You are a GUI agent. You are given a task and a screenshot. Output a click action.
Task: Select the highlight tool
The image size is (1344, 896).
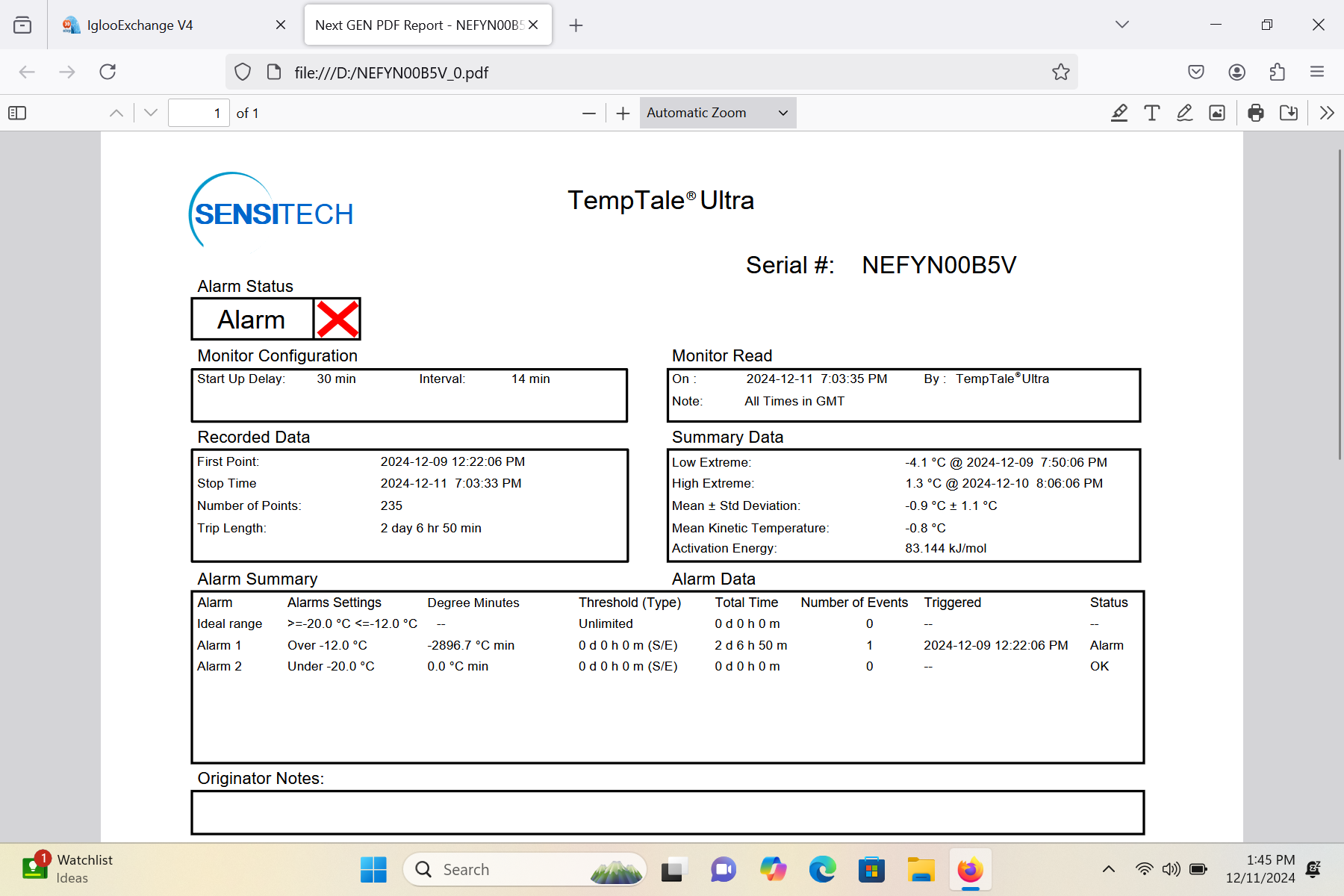pos(1119,113)
